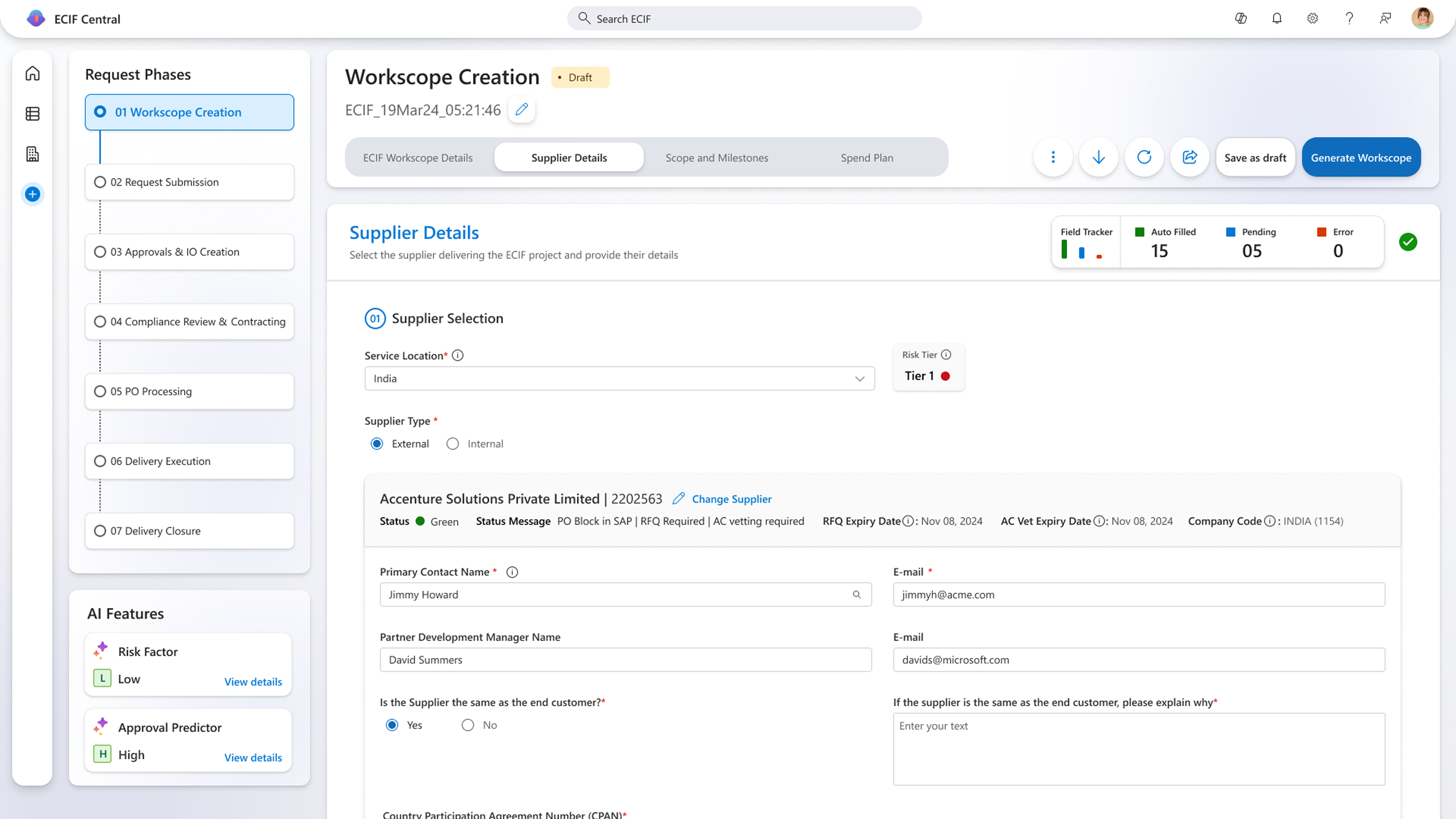
Task: Select No for supplier same as customer
Action: click(468, 725)
